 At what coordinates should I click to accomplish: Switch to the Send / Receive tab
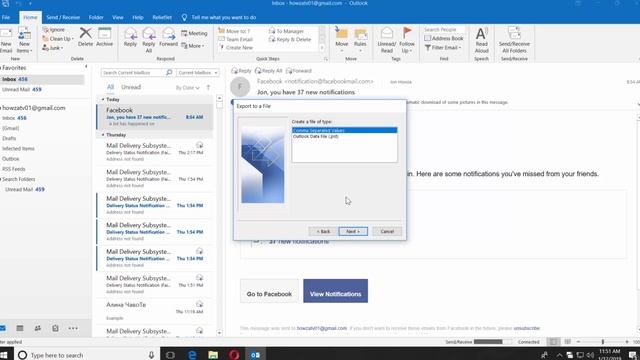[x=63, y=18]
